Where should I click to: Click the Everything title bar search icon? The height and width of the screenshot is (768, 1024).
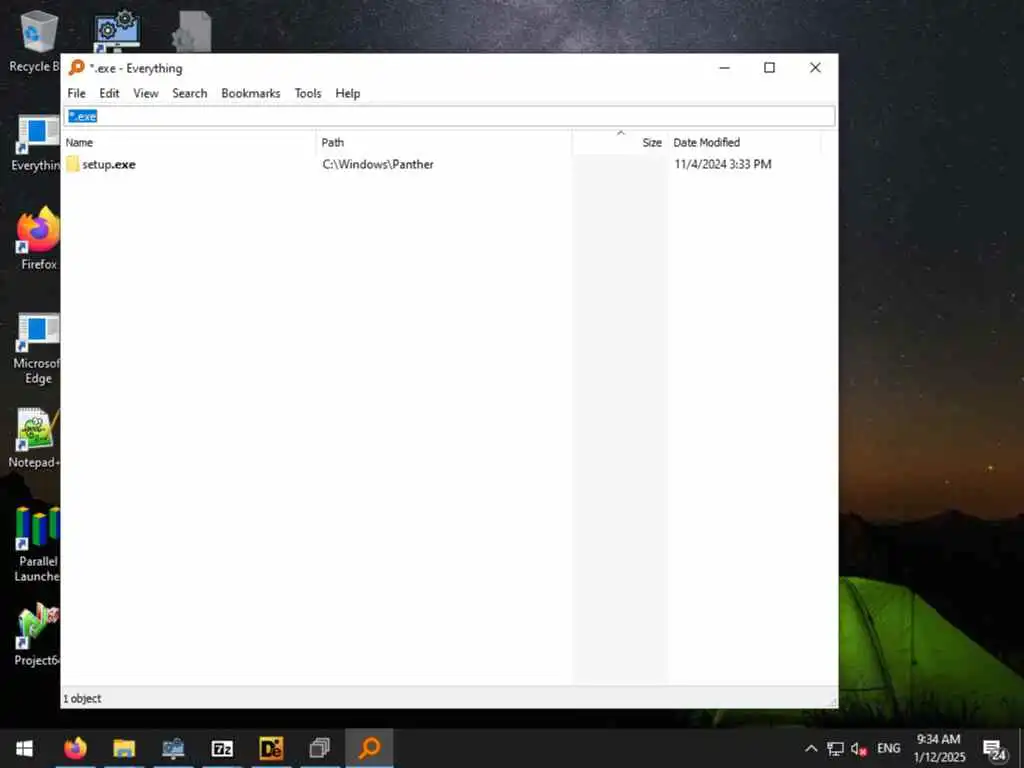[x=76, y=67]
